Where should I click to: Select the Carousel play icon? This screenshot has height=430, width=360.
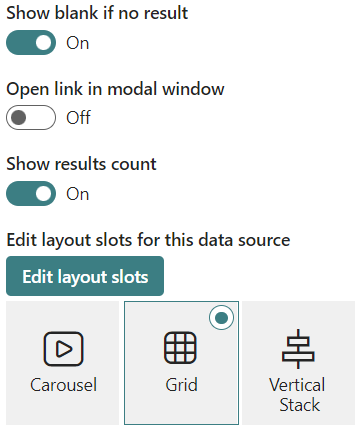pos(63,349)
